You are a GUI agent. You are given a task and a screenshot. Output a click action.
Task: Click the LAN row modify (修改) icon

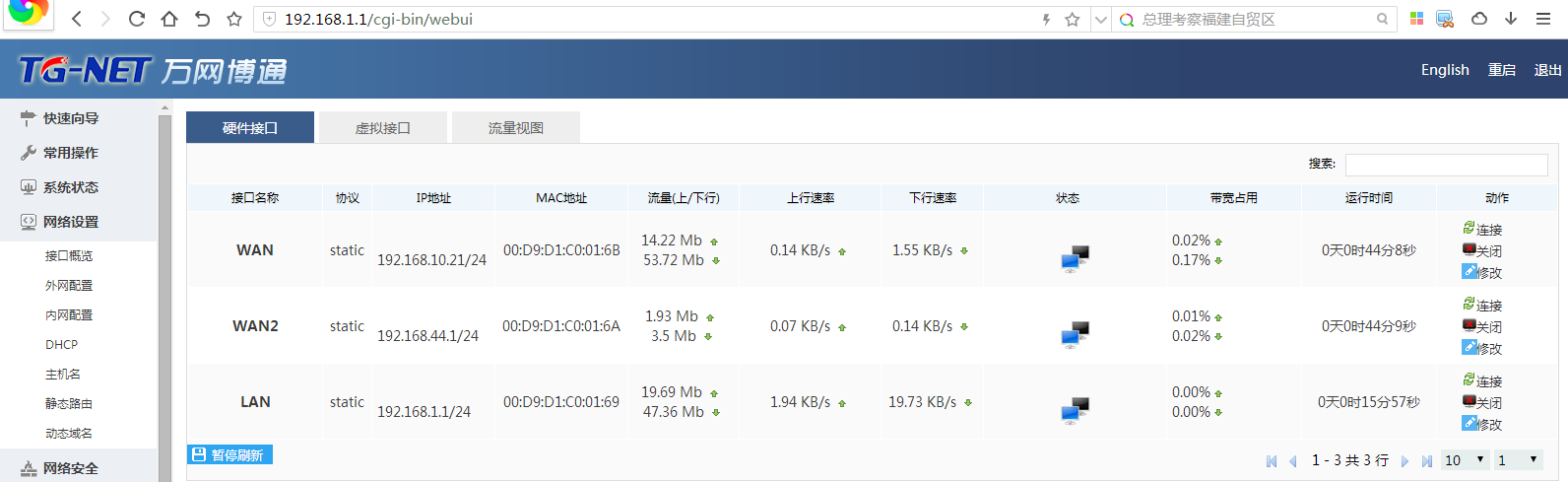click(1469, 423)
